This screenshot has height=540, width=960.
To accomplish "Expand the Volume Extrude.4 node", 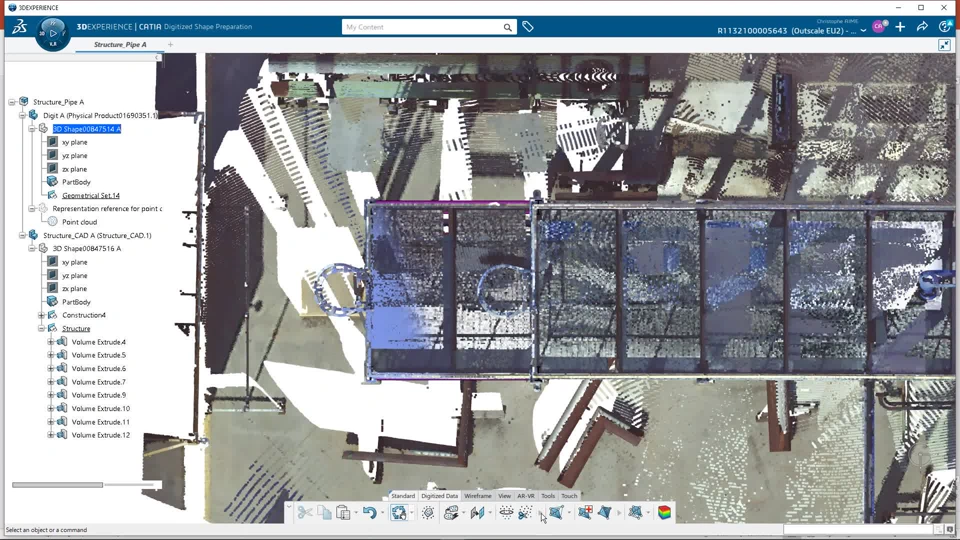I will coord(51,342).
